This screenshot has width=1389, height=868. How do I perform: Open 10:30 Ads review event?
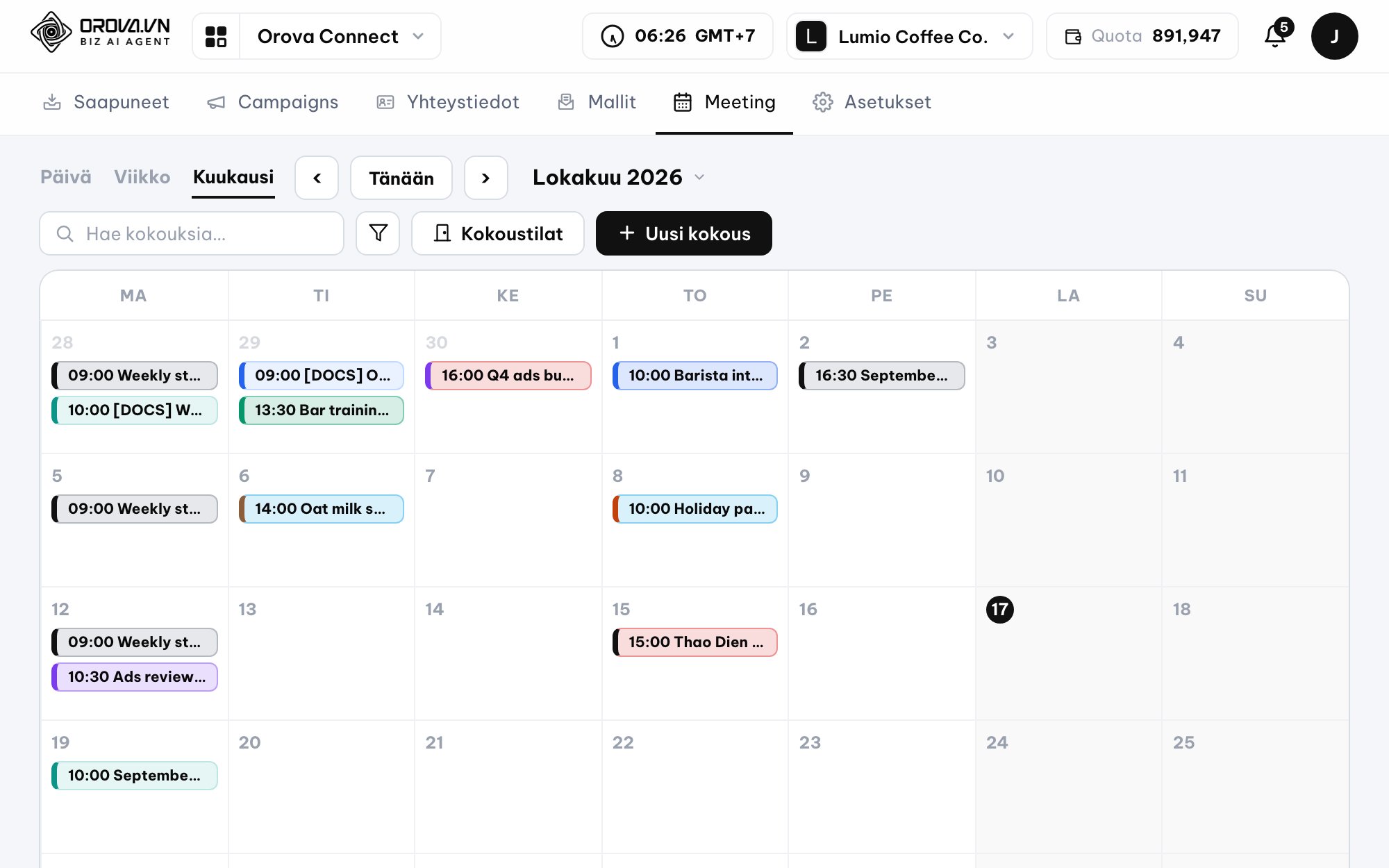tap(135, 677)
